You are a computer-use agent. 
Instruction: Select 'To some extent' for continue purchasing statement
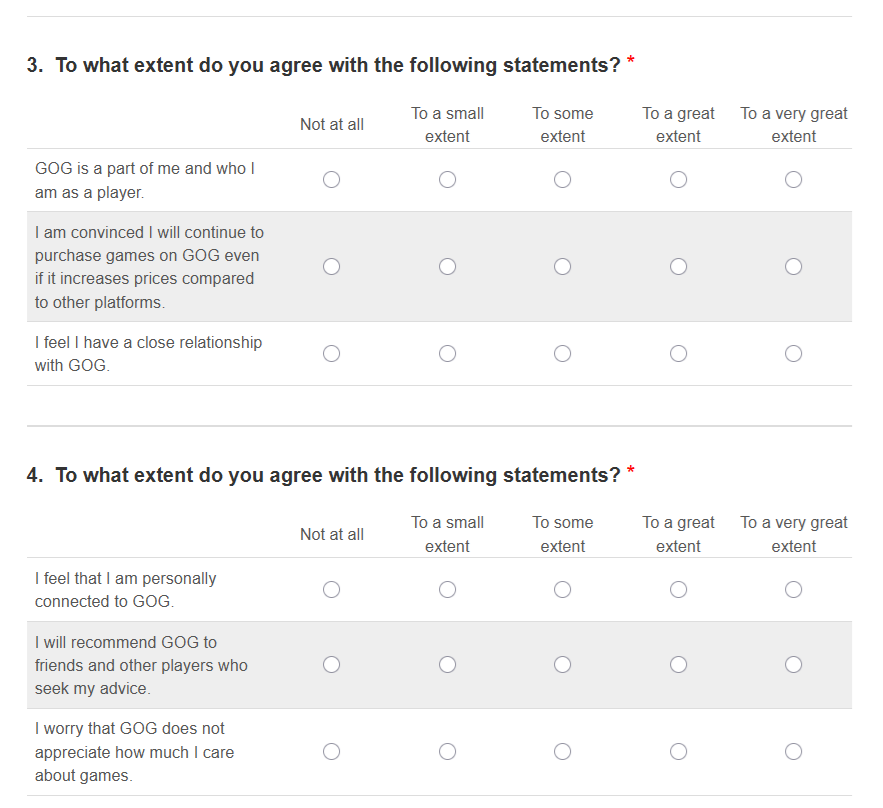click(x=563, y=267)
